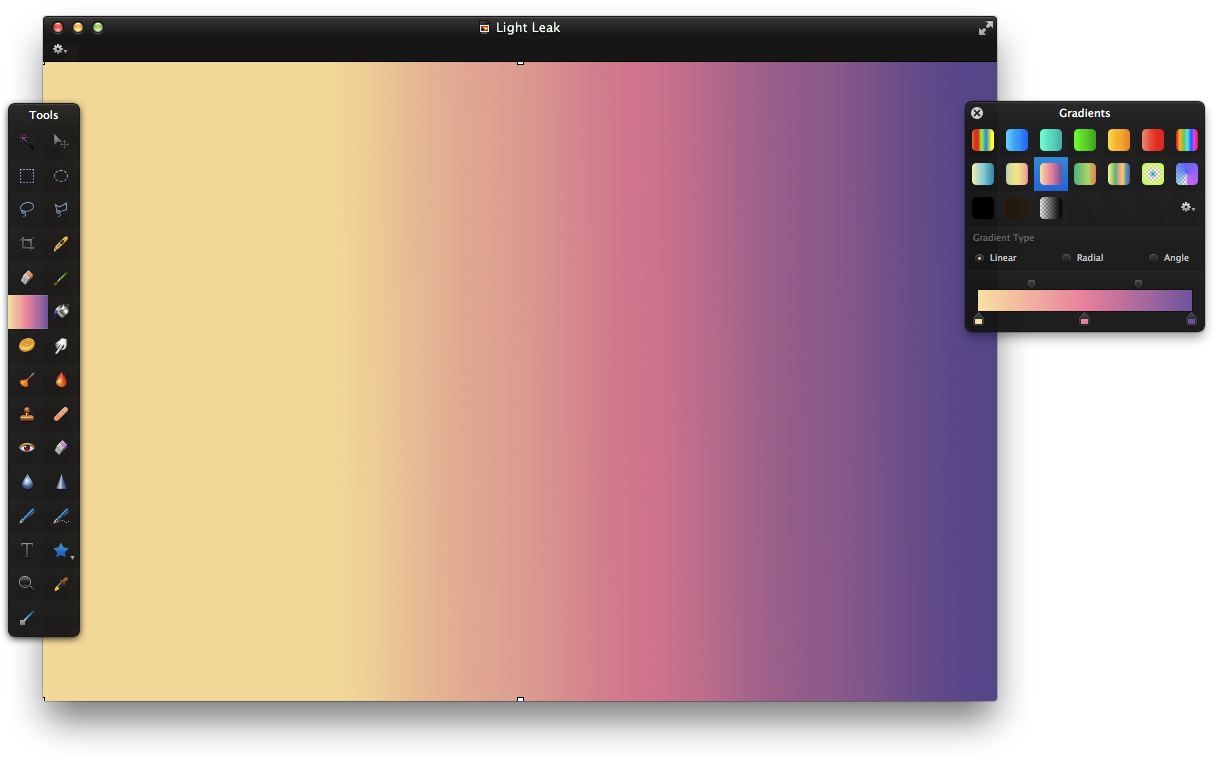
Task: Pick the first rainbow gradient preset
Action: pyautogui.click(x=983, y=140)
